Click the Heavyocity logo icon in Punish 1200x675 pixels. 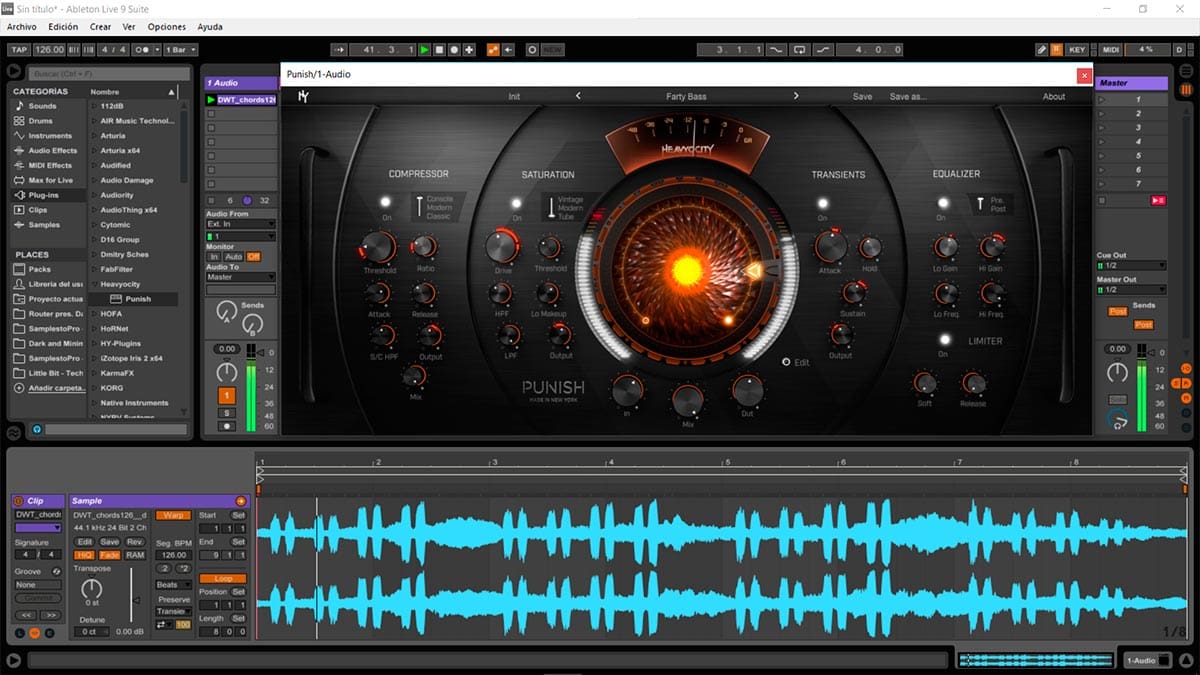(303, 97)
